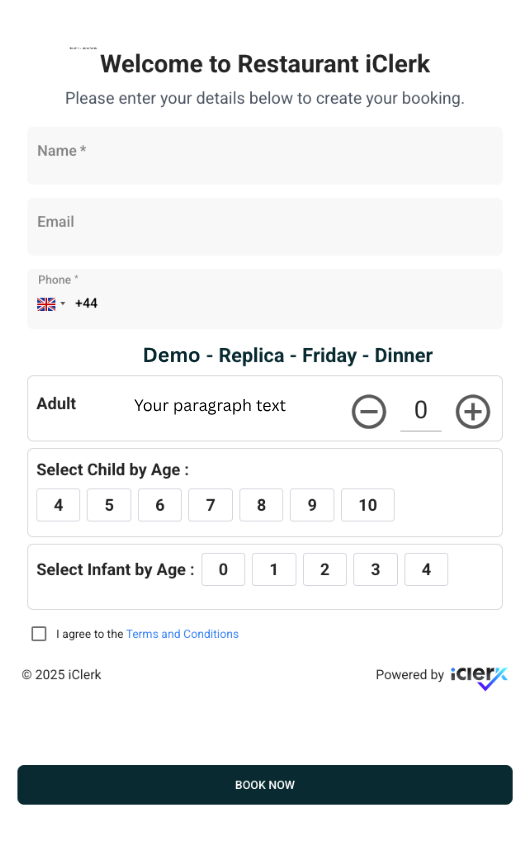This screenshot has width=531, height=864.
Task: Choose child age 5 button
Action: click(x=109, y=505)
